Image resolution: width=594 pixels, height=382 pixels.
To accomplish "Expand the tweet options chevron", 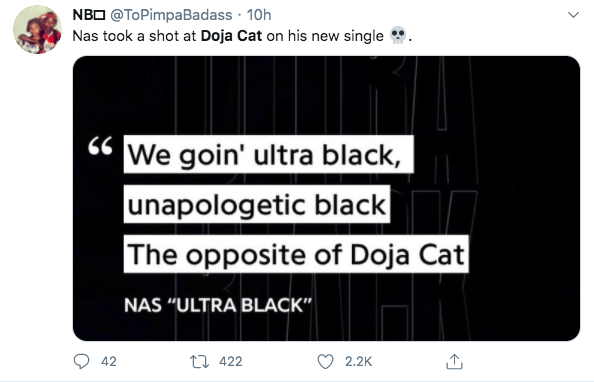I will pos(574,15).
